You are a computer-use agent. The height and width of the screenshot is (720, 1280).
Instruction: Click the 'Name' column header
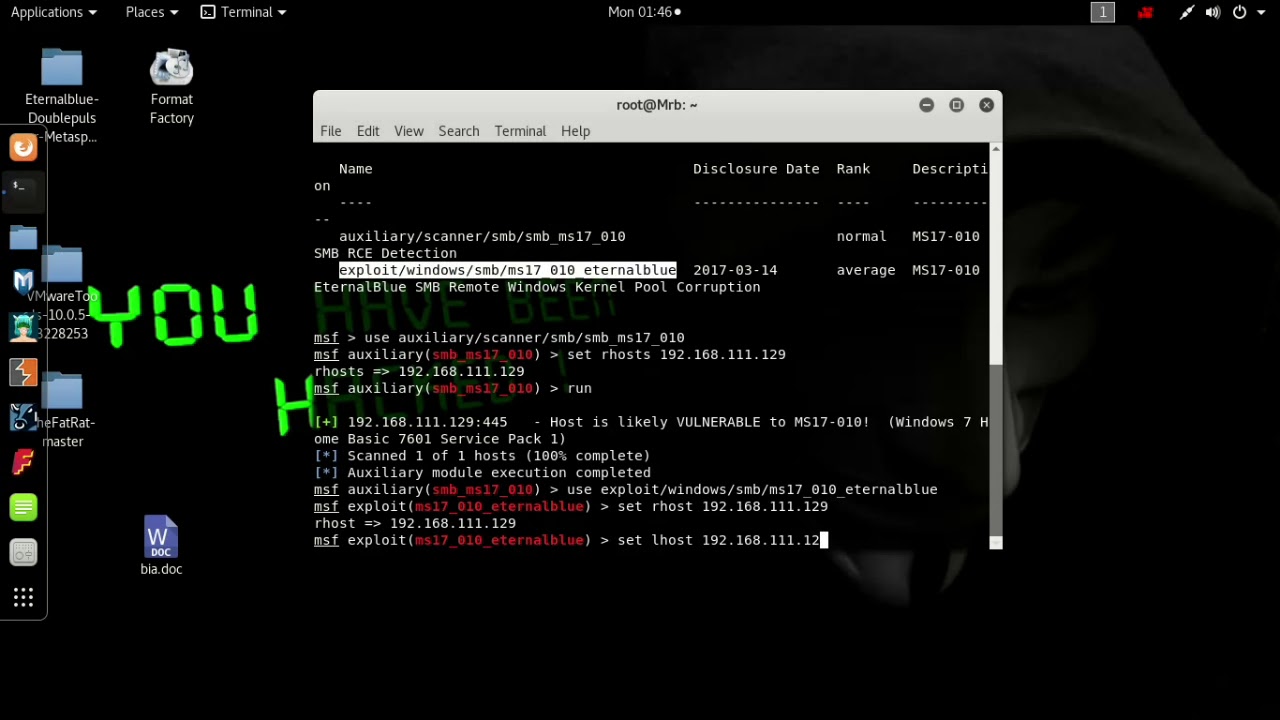point(356,169)
